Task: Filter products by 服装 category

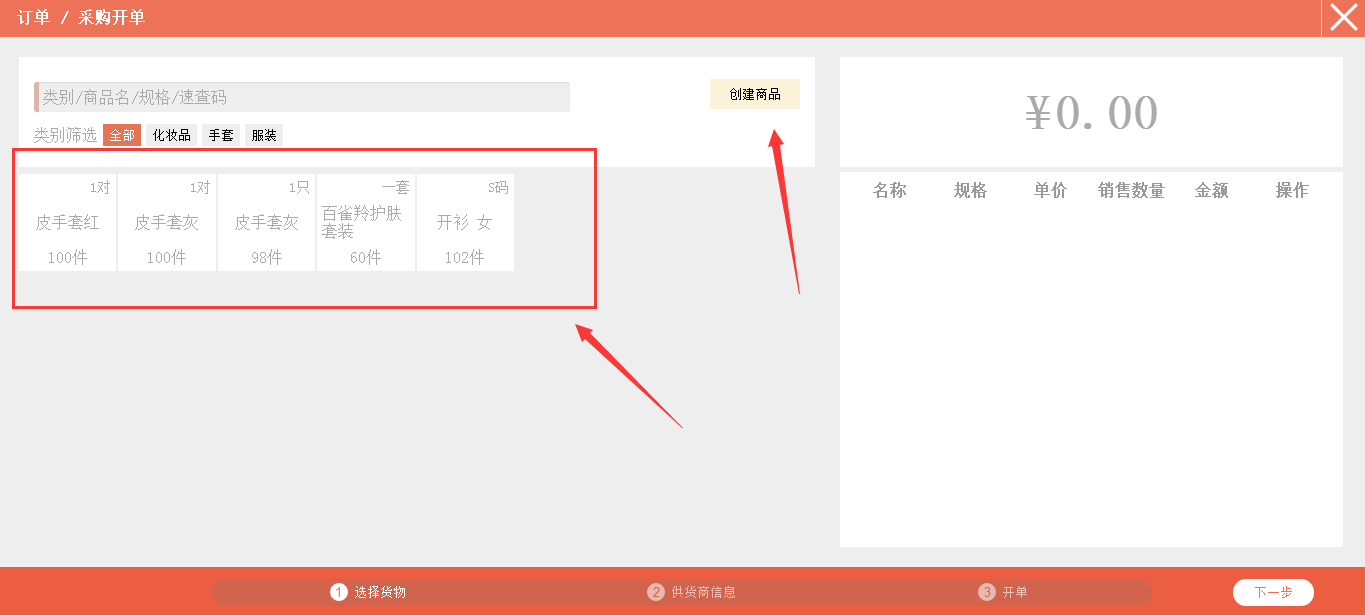Action: [x=264, y=135]
